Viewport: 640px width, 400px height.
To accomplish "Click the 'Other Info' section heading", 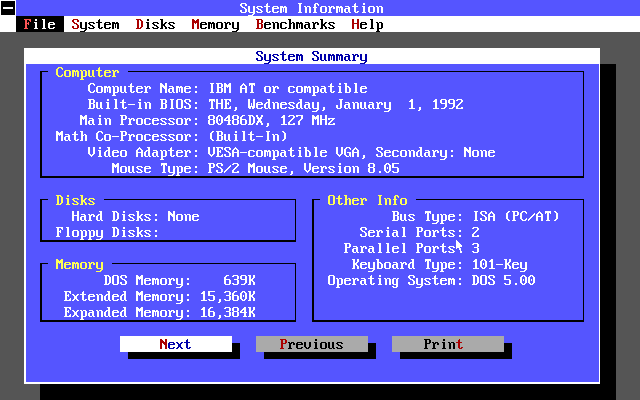I will (x=367, y=200).
